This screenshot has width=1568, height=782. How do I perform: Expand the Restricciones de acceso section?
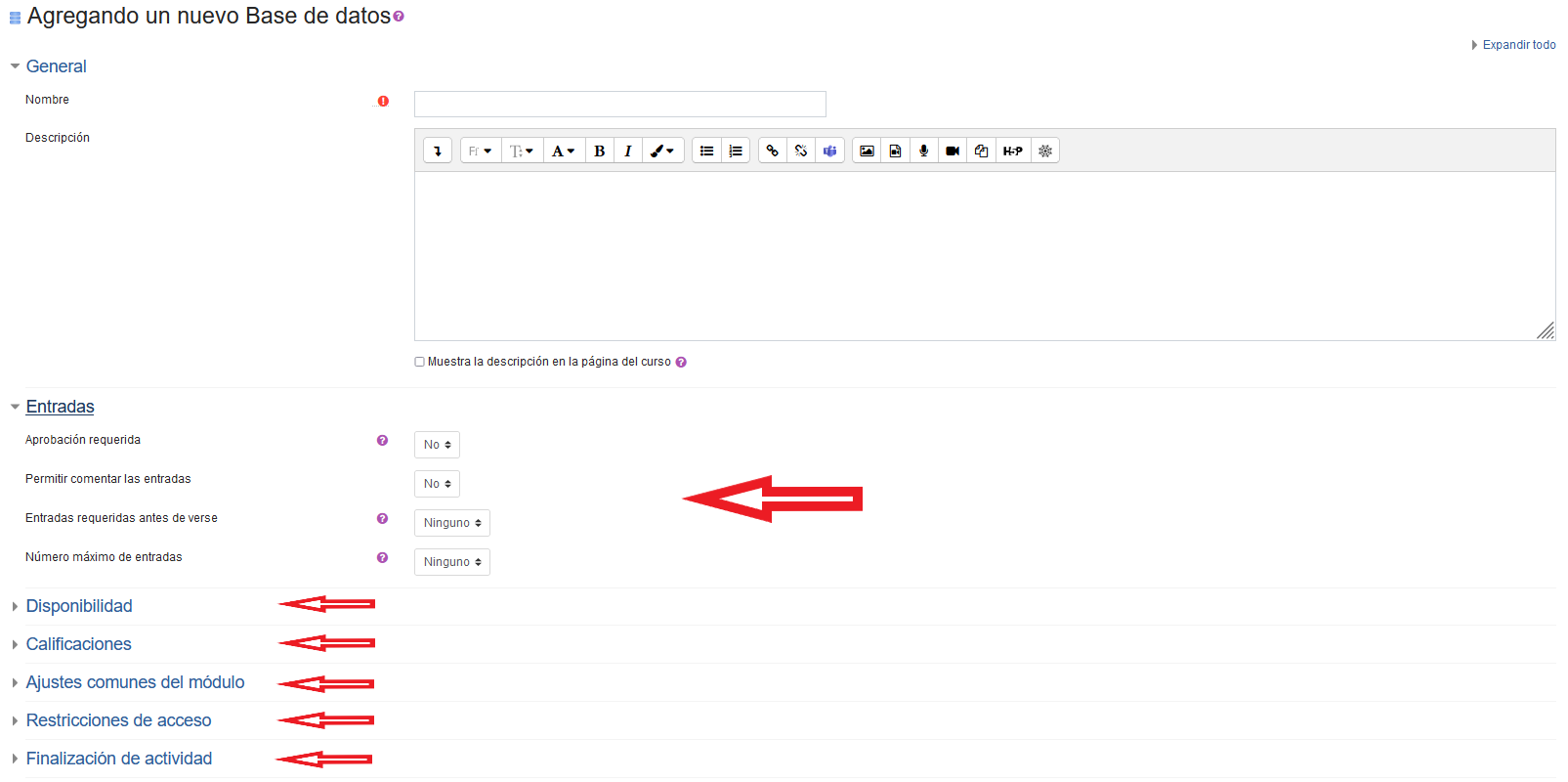pyautogui.click(x=118, y=720)
